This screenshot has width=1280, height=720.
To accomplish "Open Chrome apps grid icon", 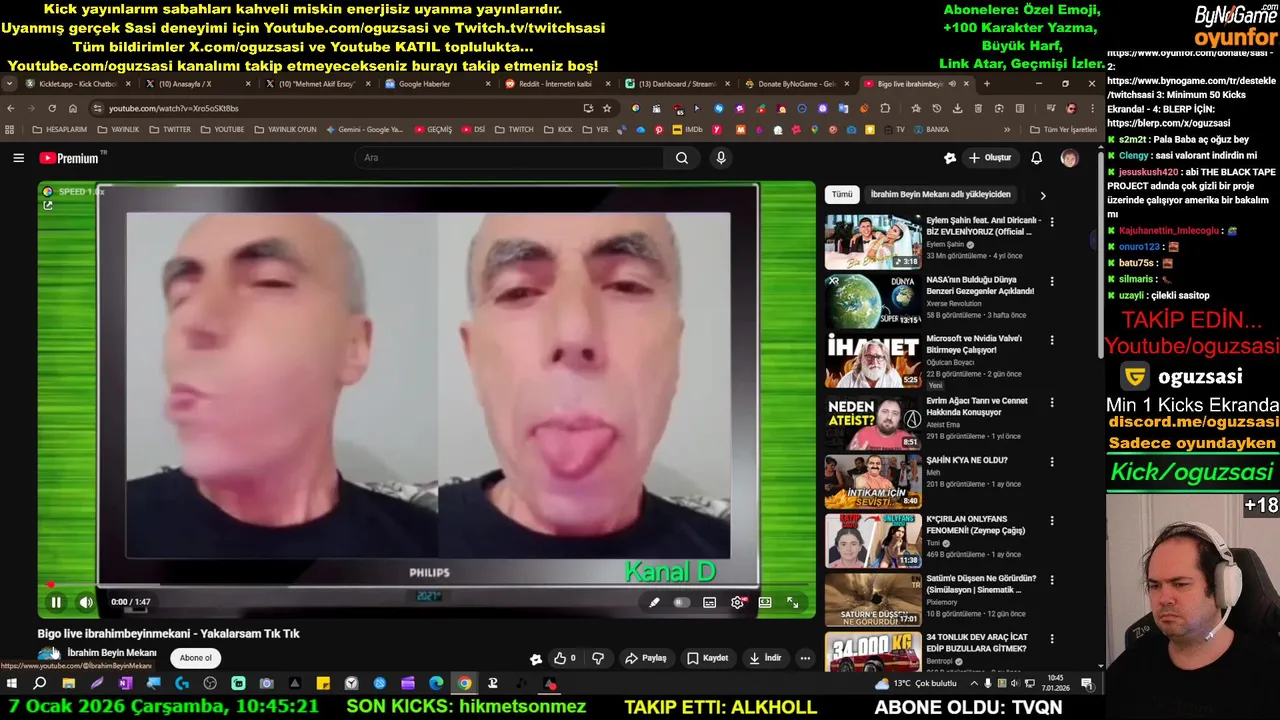I will 10,129.
